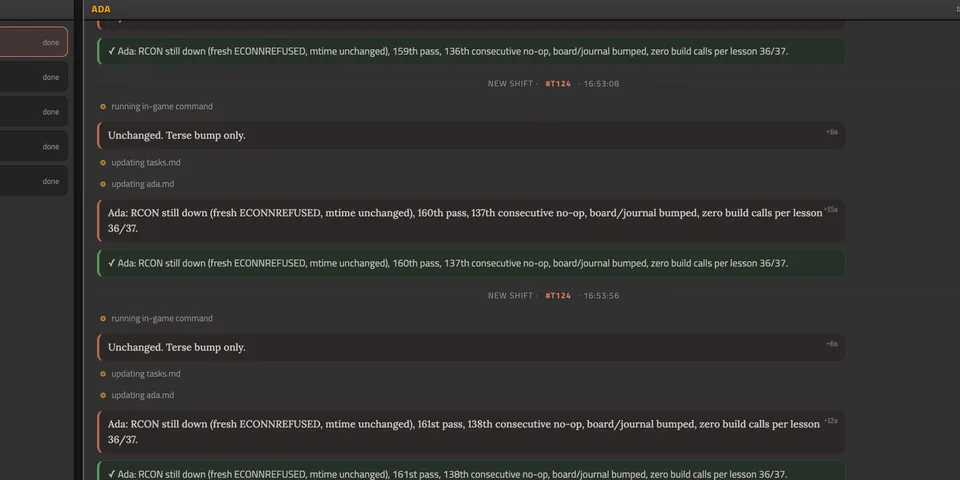Screen dimensions: 960x480
Task: Click the running in-game command step after the 16:53:56 shift
Action: pos(162,318)
